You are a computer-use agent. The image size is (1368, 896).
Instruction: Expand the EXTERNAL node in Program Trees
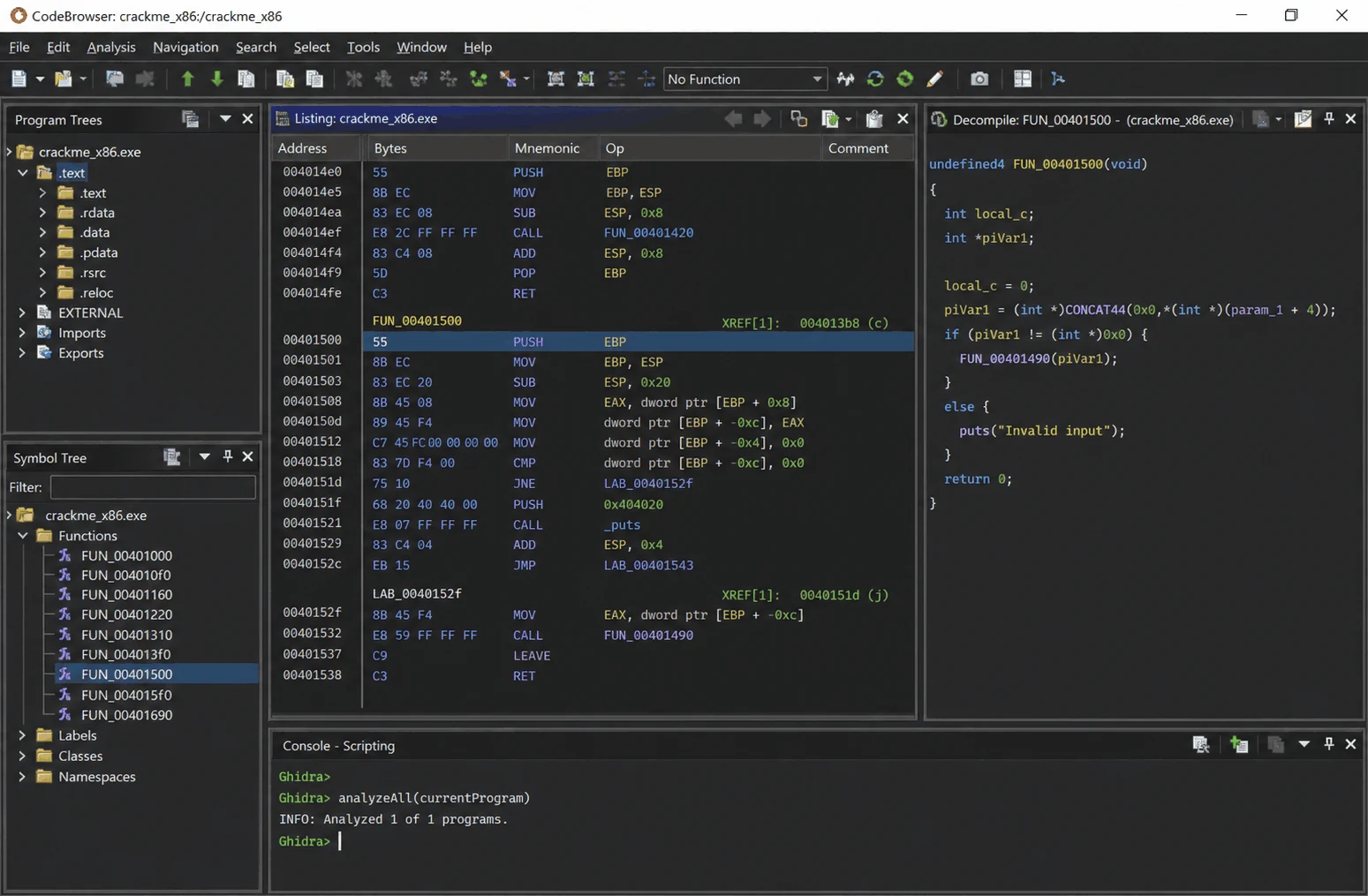pyautogui.click(x=23, y=312)
